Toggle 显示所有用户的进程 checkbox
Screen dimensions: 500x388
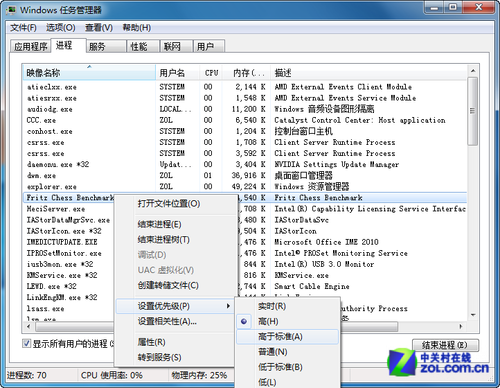pos(26,343)
